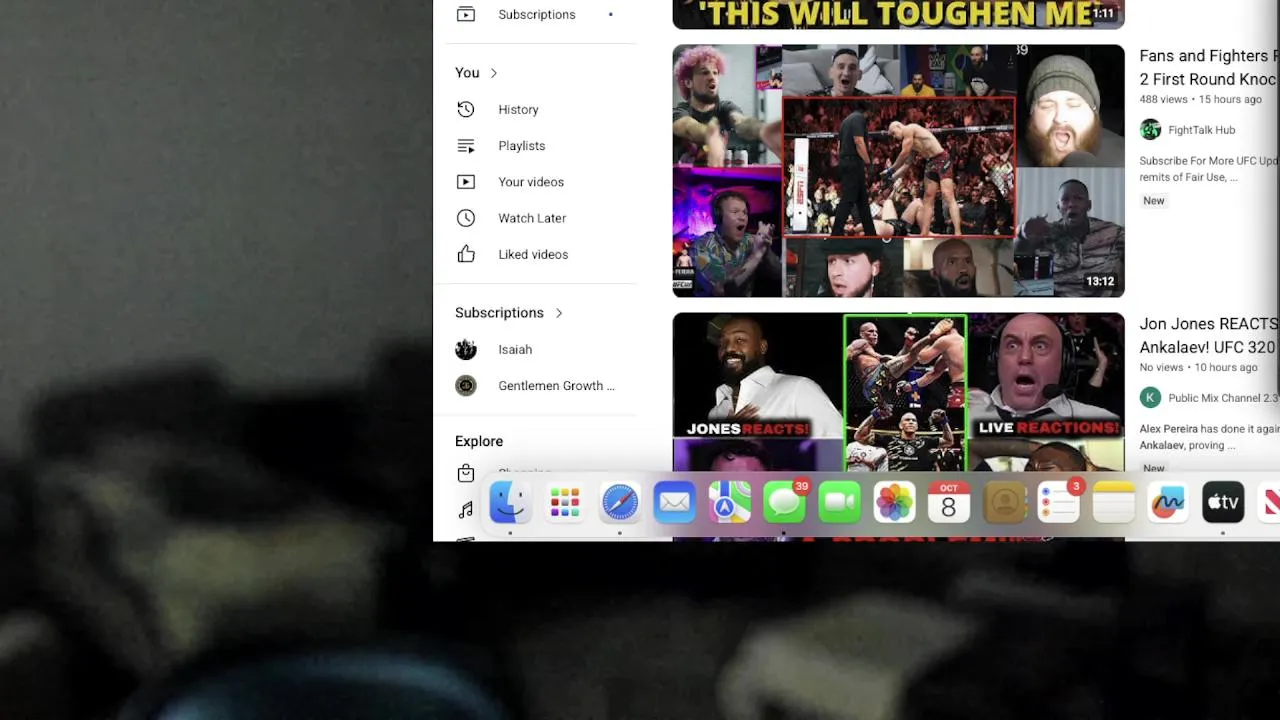Open Photos from the dock

pos(894,503)
